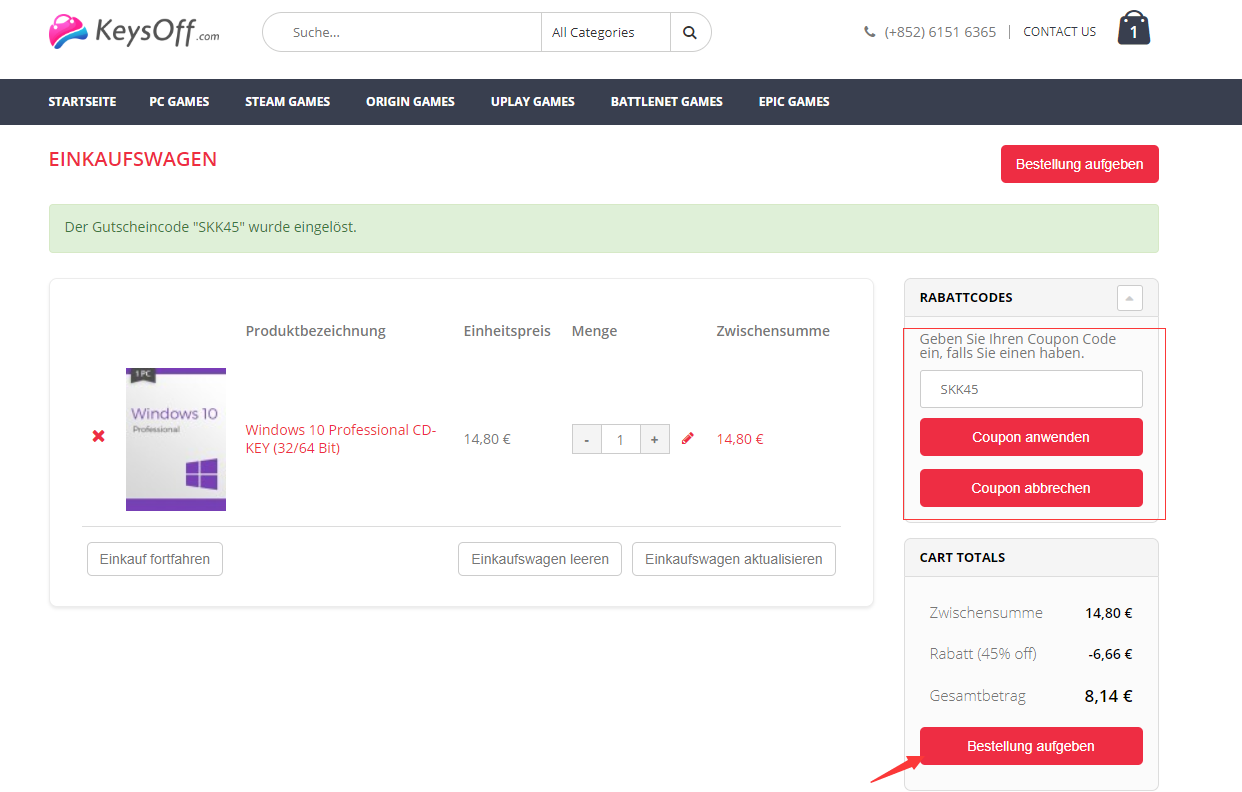Screen dimensions: 1242x792
Task: Click the Produktbezeichnung column header
Action: [316, 331]
